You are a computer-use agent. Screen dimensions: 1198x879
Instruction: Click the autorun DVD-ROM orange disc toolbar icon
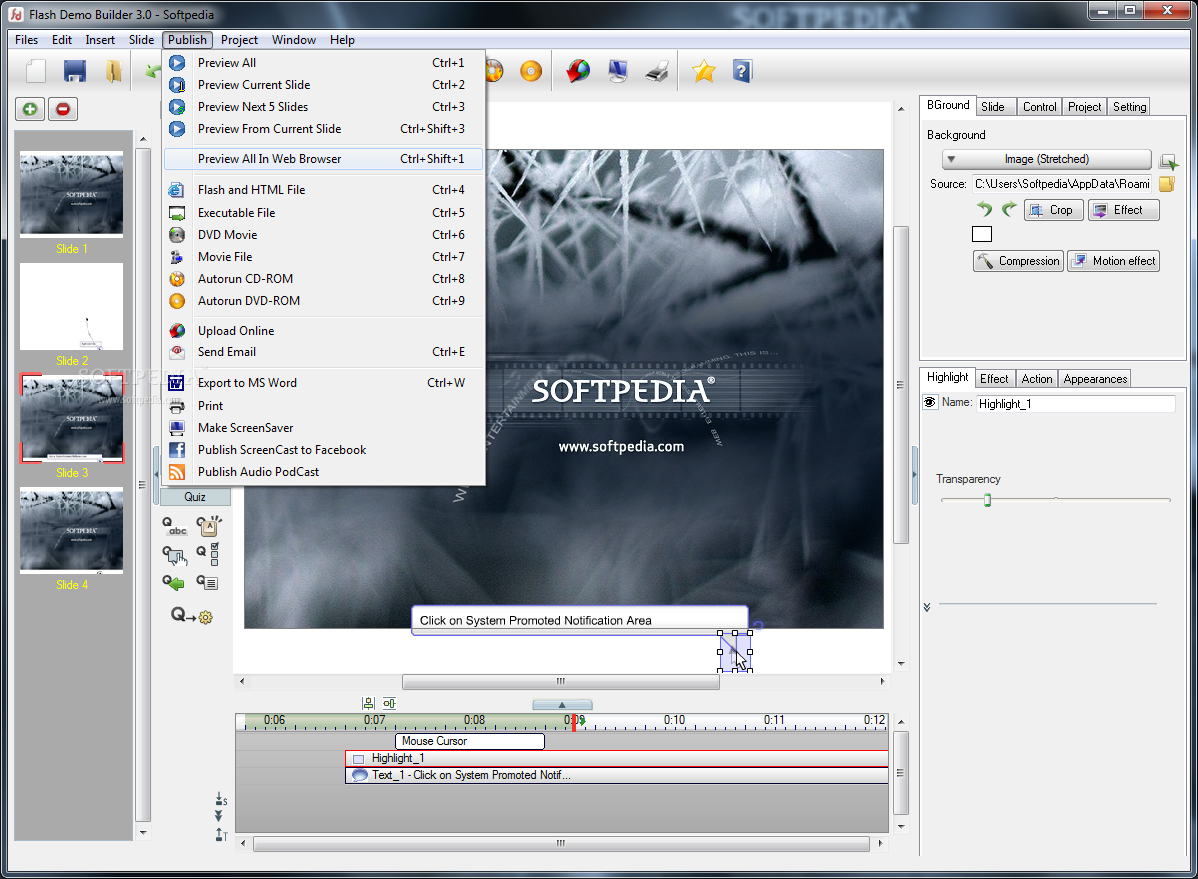[530, 71]
